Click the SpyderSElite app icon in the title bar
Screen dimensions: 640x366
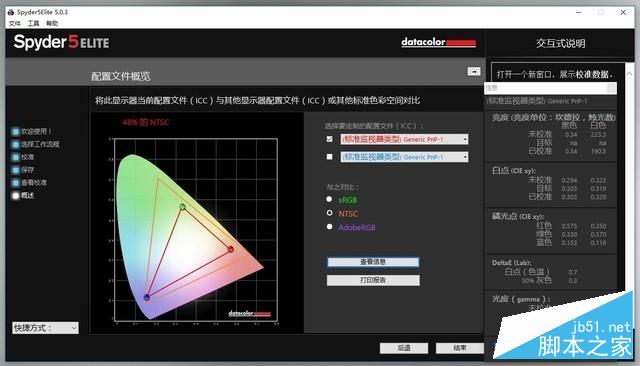pos(11,12)
